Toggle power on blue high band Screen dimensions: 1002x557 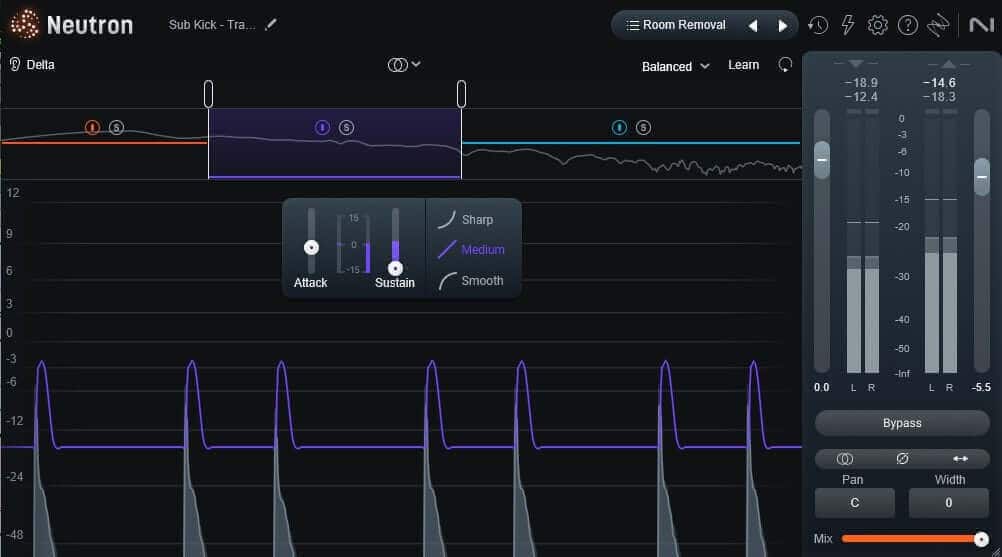[x=619, y=127]
